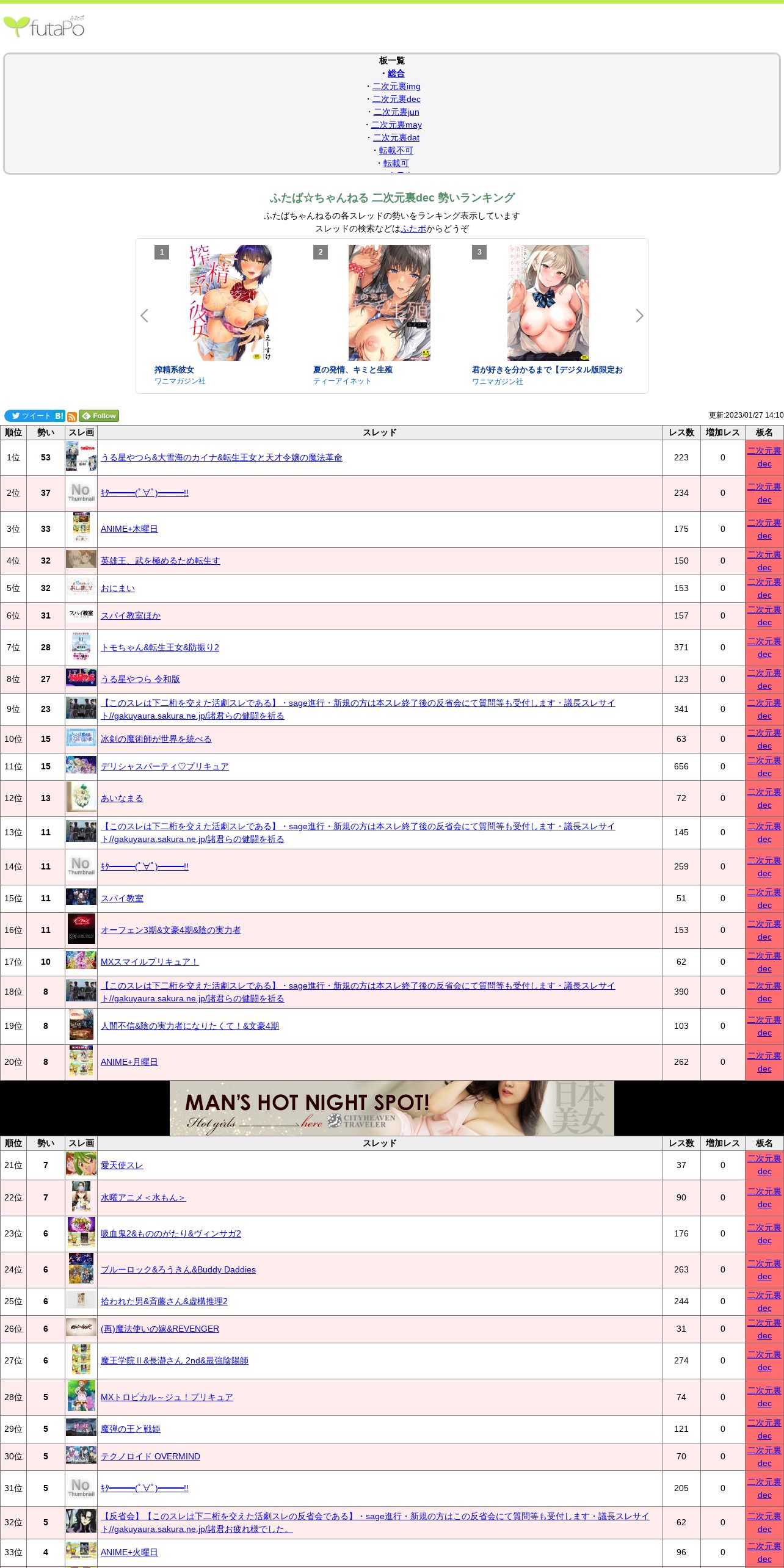Click the ふたポ search link
Viewport: 784px width, 1568px height.
(413, 228)
